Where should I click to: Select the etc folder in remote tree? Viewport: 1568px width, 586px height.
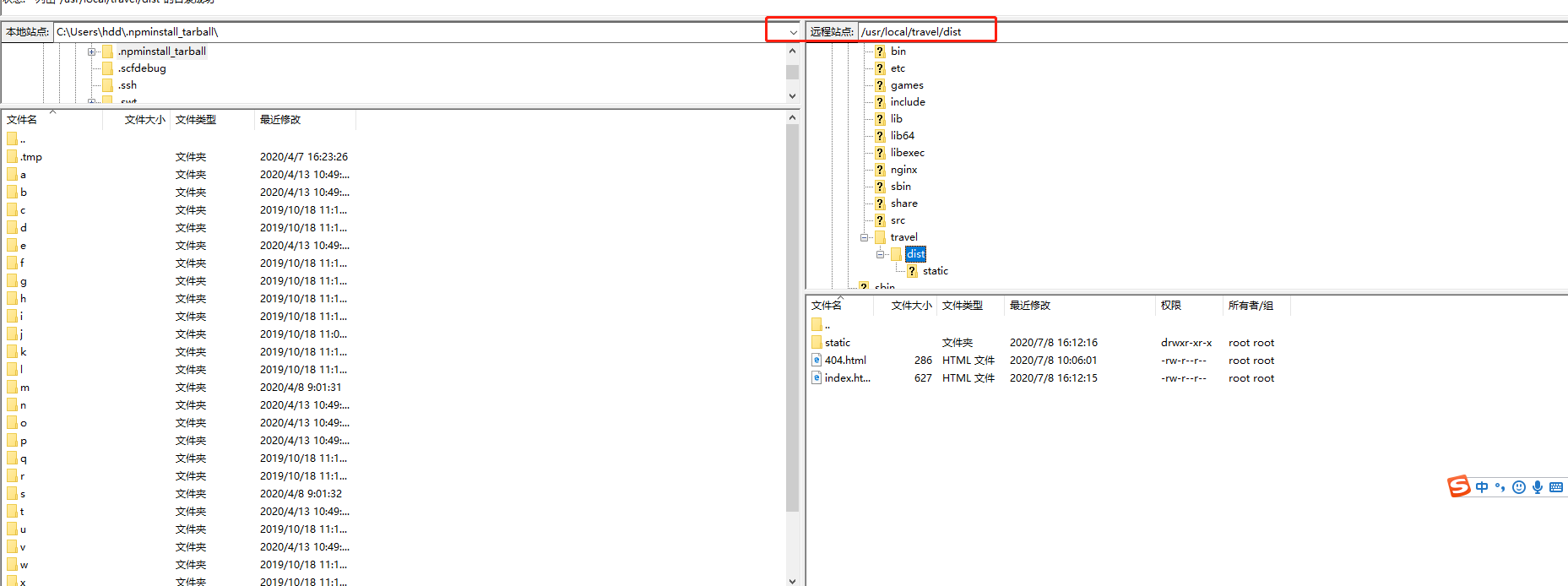click(898, 68)
